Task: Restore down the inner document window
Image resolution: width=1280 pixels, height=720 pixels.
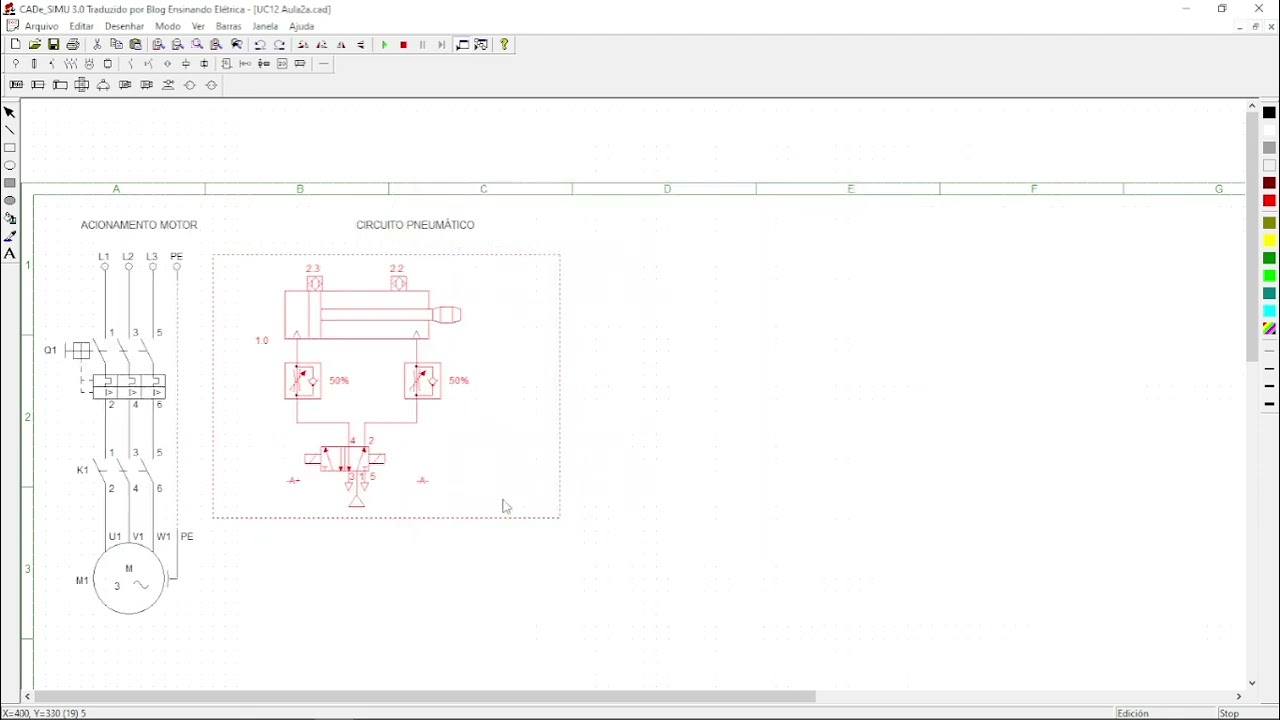Action: pos(1255,27)
